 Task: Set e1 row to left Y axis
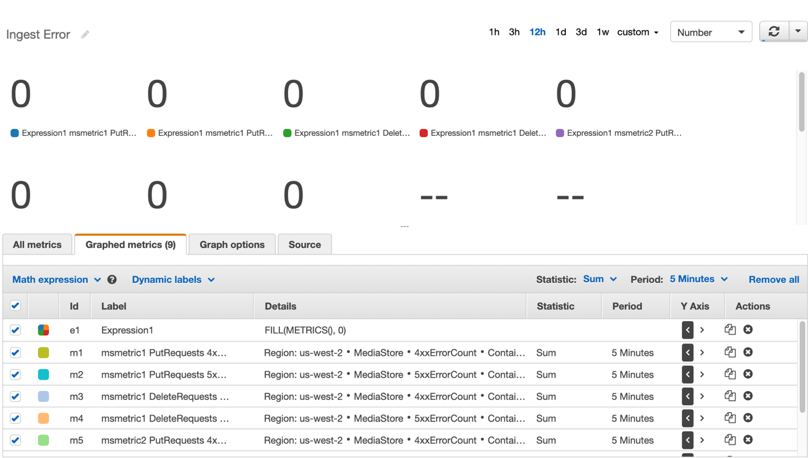[x=687, y=330]
